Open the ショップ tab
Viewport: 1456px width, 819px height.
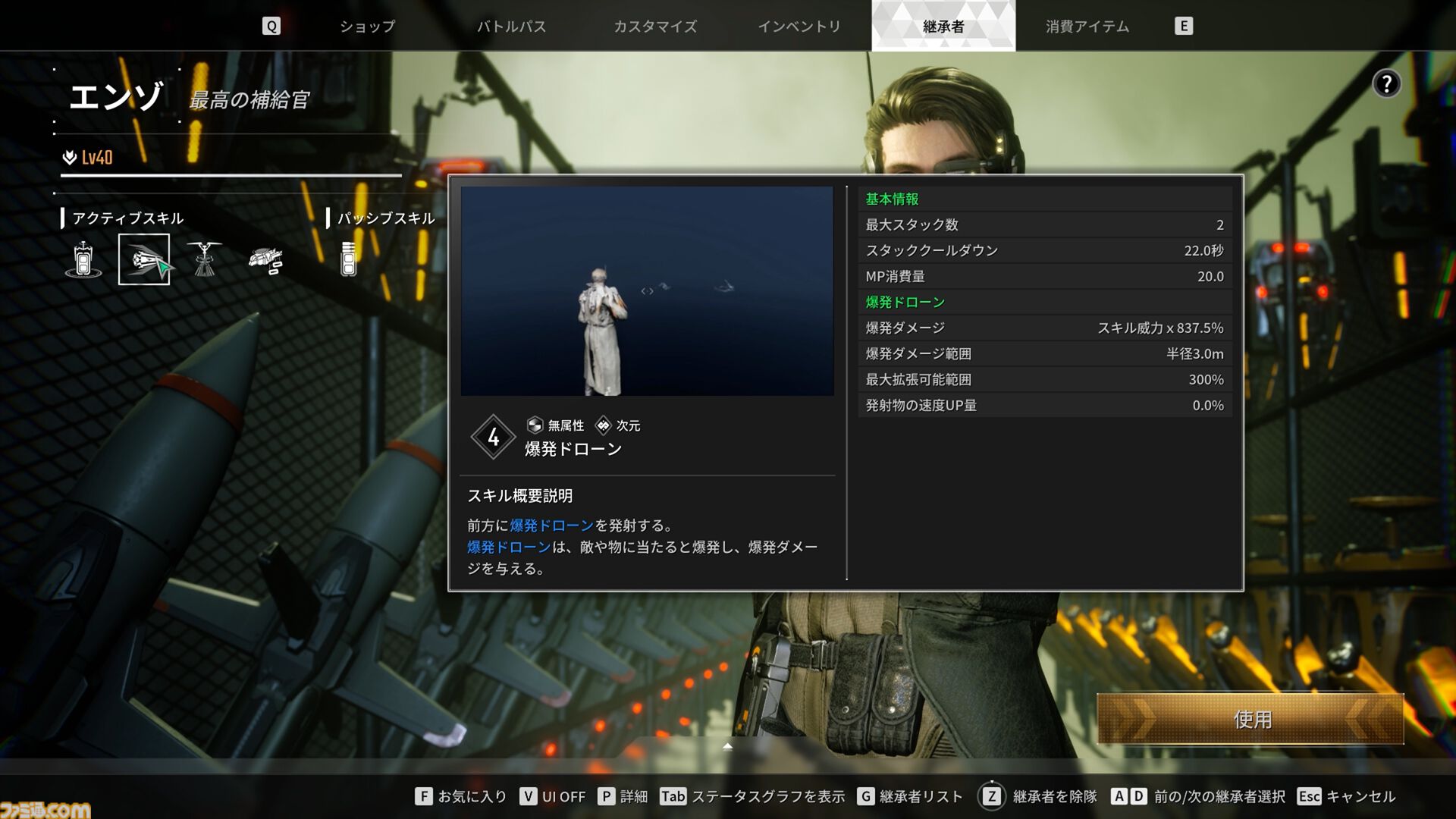click(x=367, y=26)
